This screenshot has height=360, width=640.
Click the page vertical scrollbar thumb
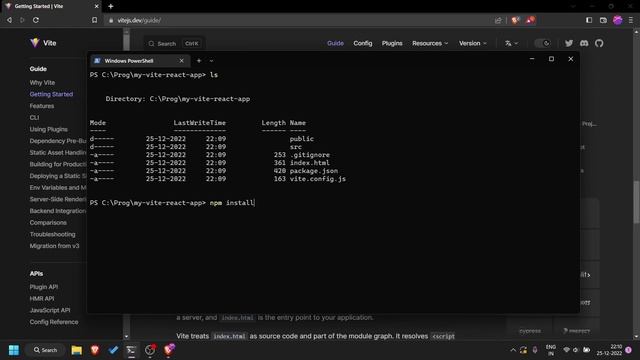point(636,202)
